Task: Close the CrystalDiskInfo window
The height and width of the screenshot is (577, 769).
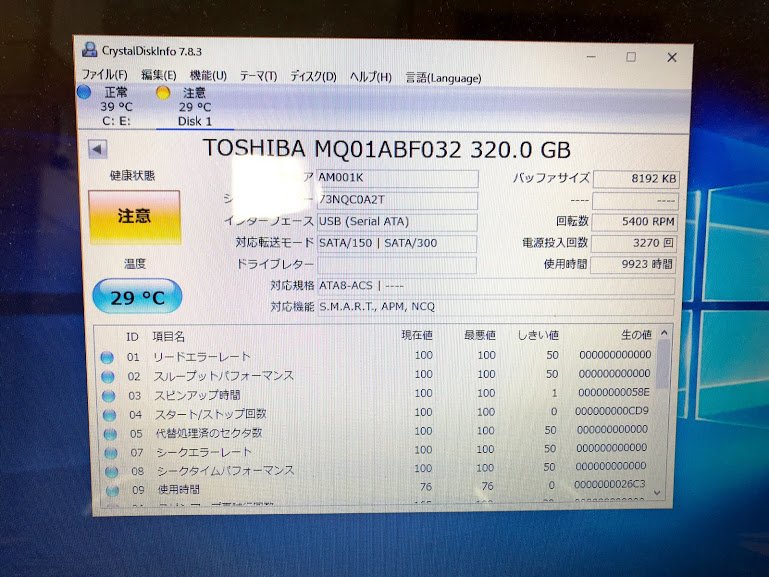Action: pyautogui.click(x=672, y=58)
